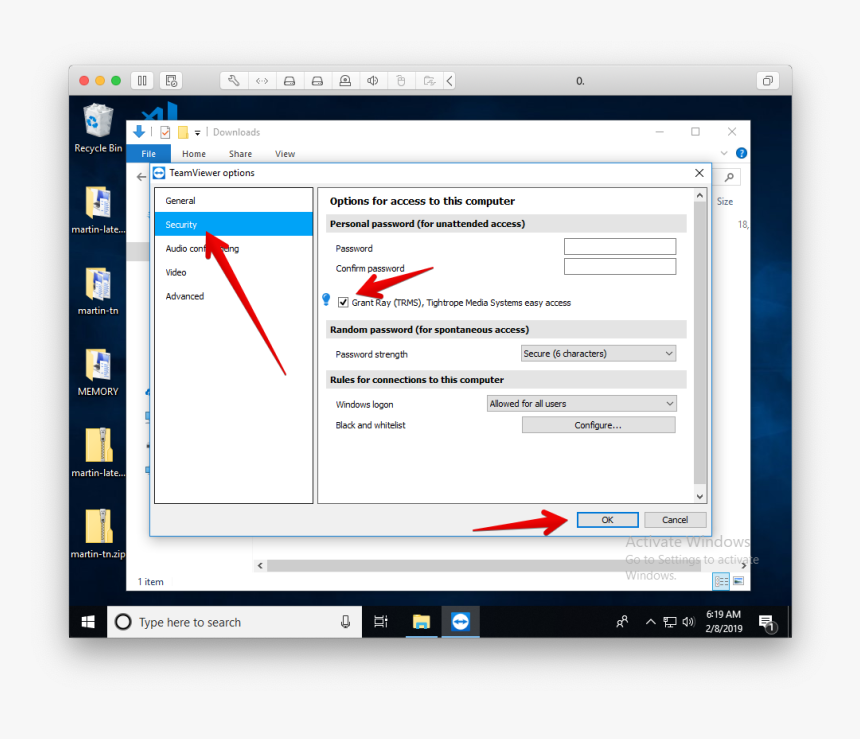860x739 pixels.
Task: Select the MEMORY folder desktop icon
Action: 98,372
